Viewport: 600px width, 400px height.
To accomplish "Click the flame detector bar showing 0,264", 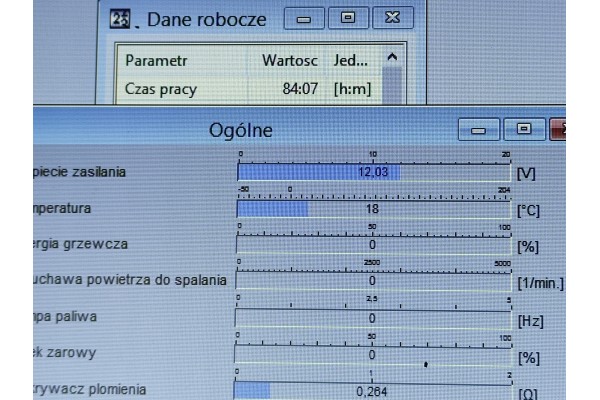I will tap(372, 390).
